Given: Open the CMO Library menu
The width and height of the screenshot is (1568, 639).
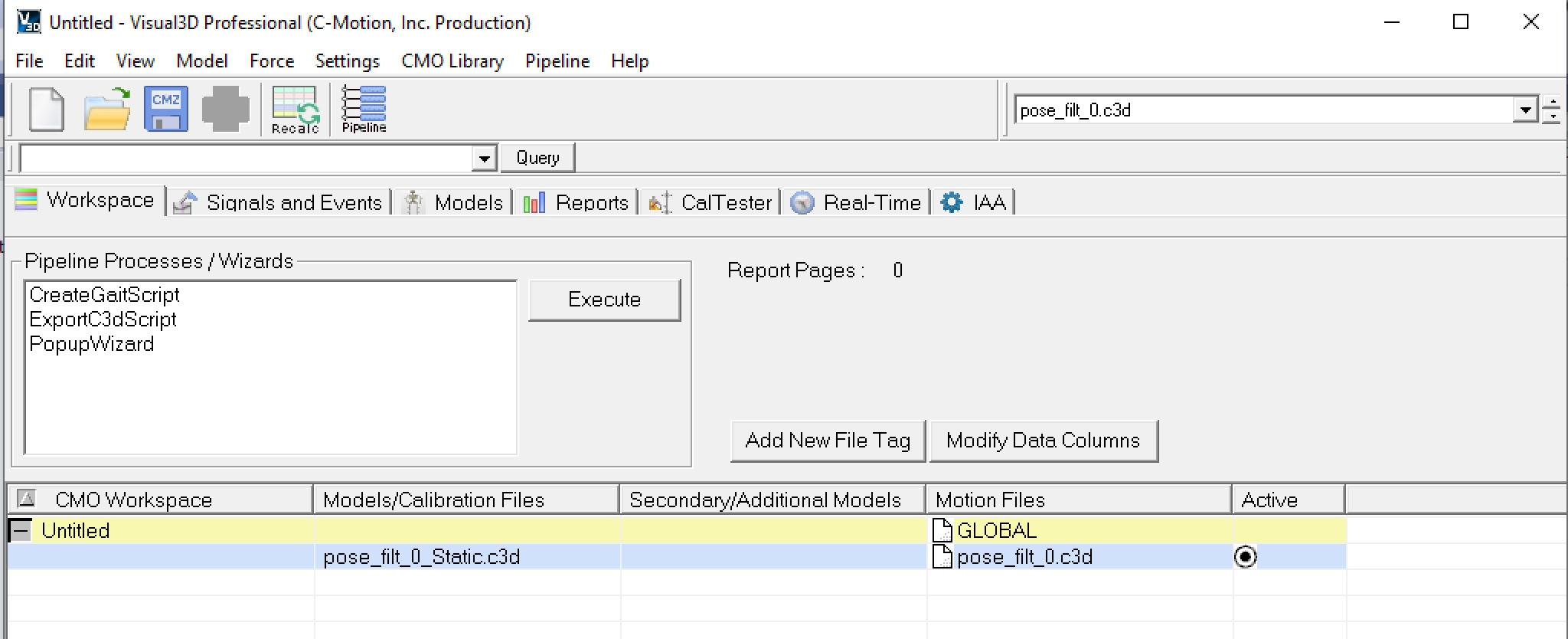Looking at the screenshot, I should [x=452, y=61].
